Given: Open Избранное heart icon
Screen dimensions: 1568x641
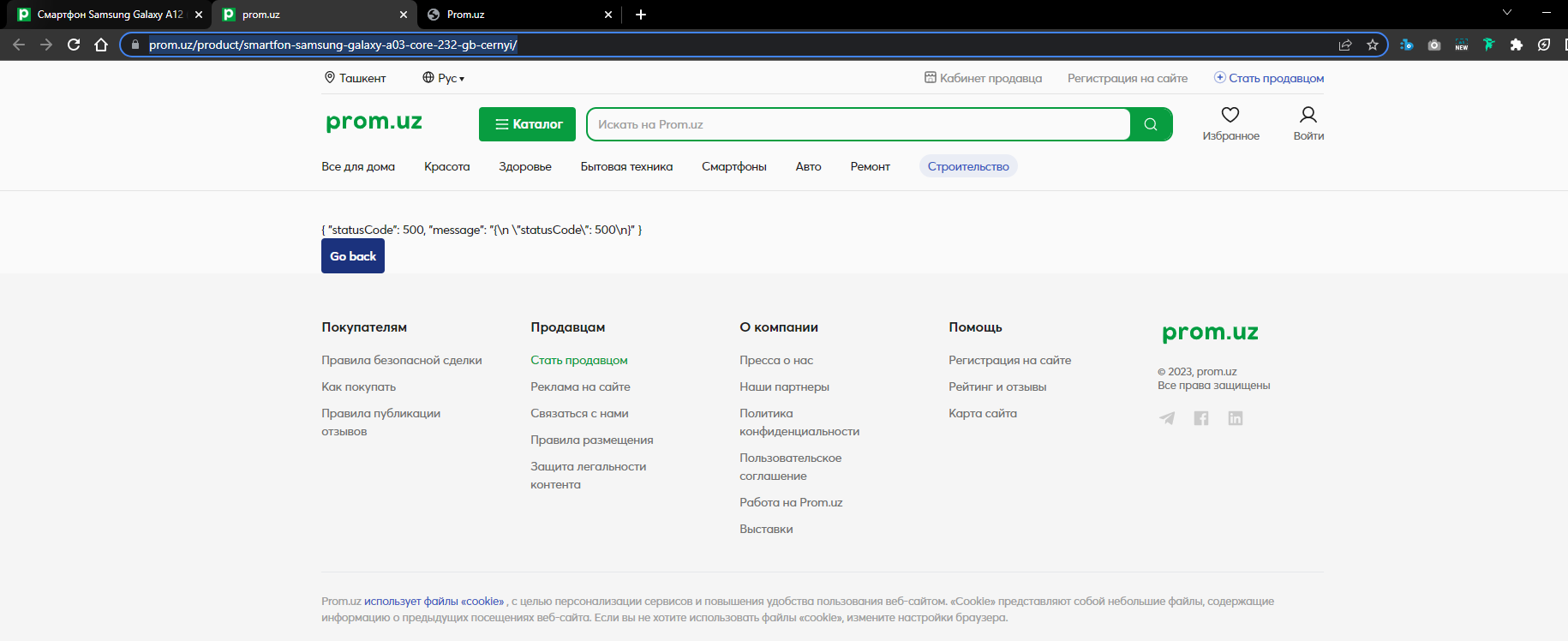Looking at the screenshot, I should 1230,123.
